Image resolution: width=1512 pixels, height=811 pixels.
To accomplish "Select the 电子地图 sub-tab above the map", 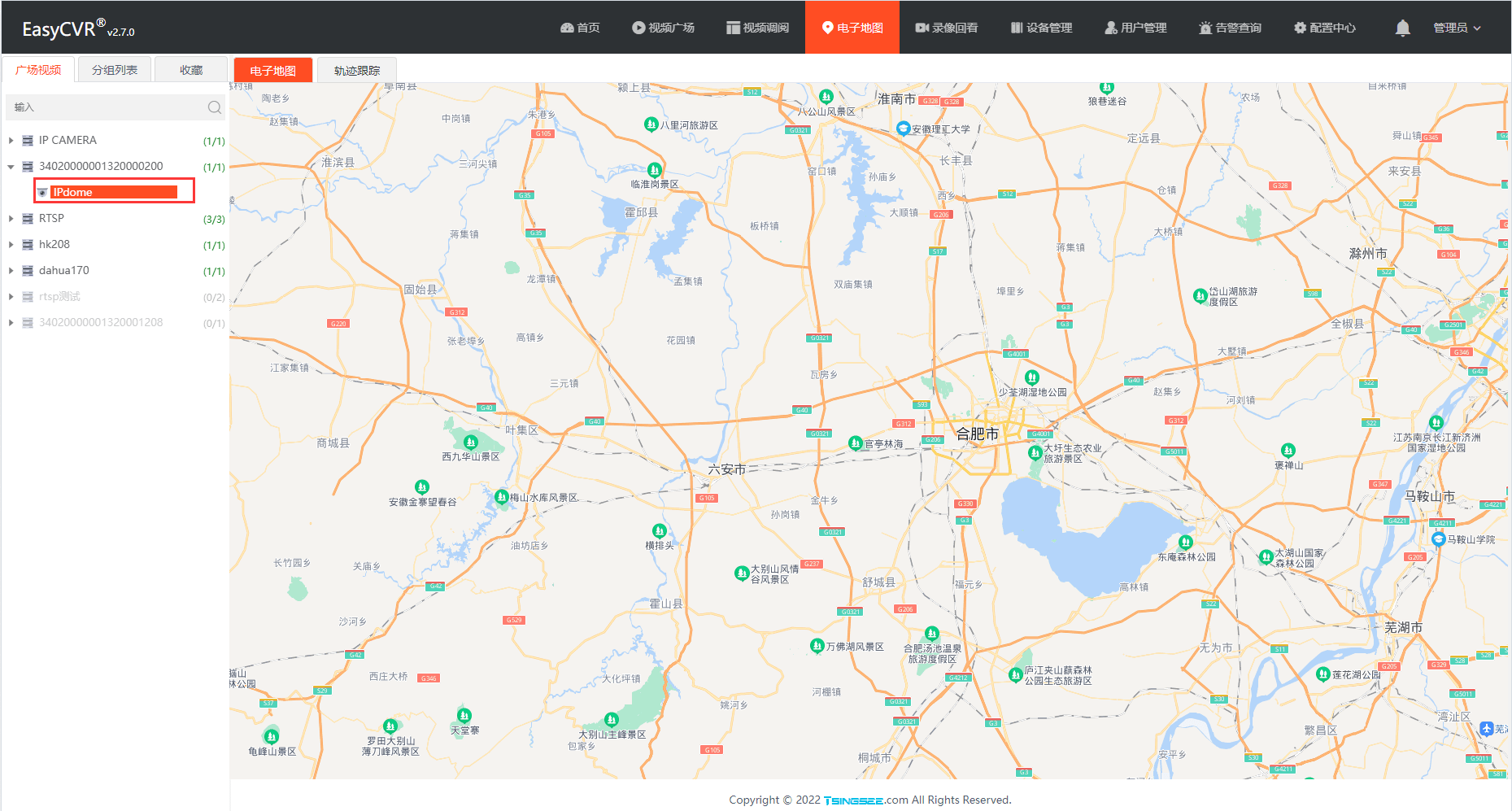I will [273, 71].
